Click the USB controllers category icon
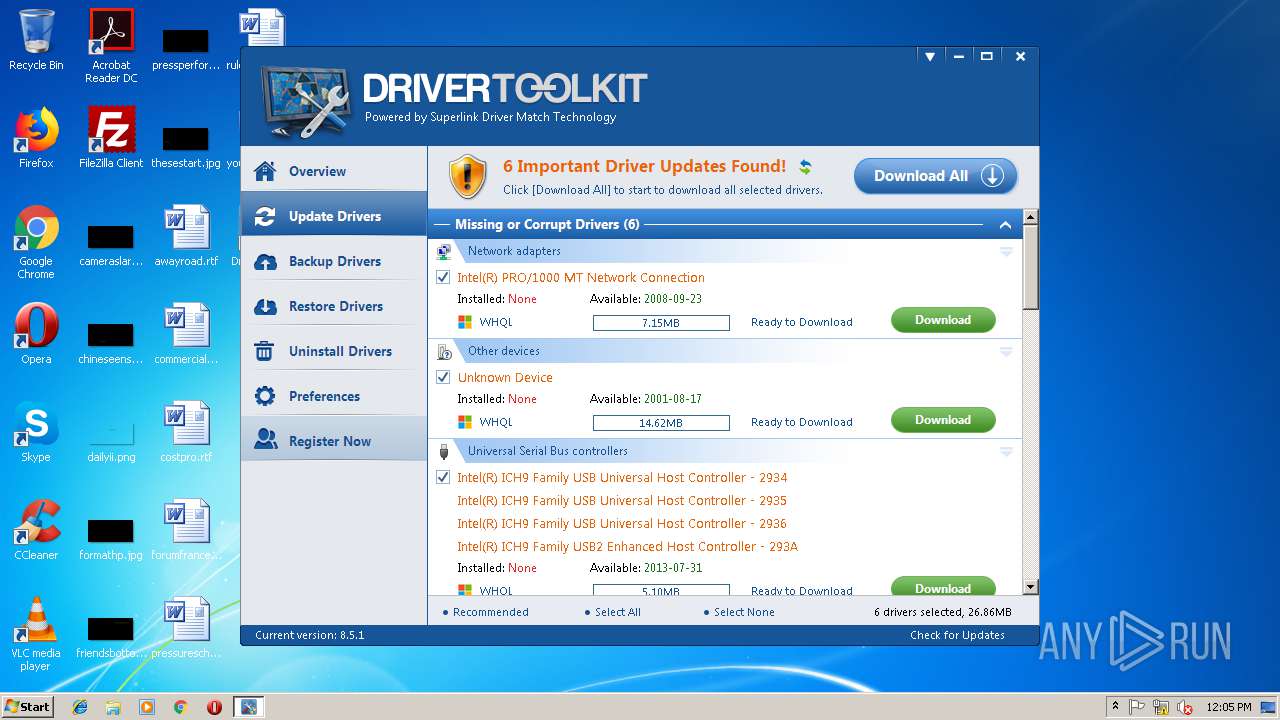Image resolution: width=1280 pixels, height=720 pixels. coord(444,451)
